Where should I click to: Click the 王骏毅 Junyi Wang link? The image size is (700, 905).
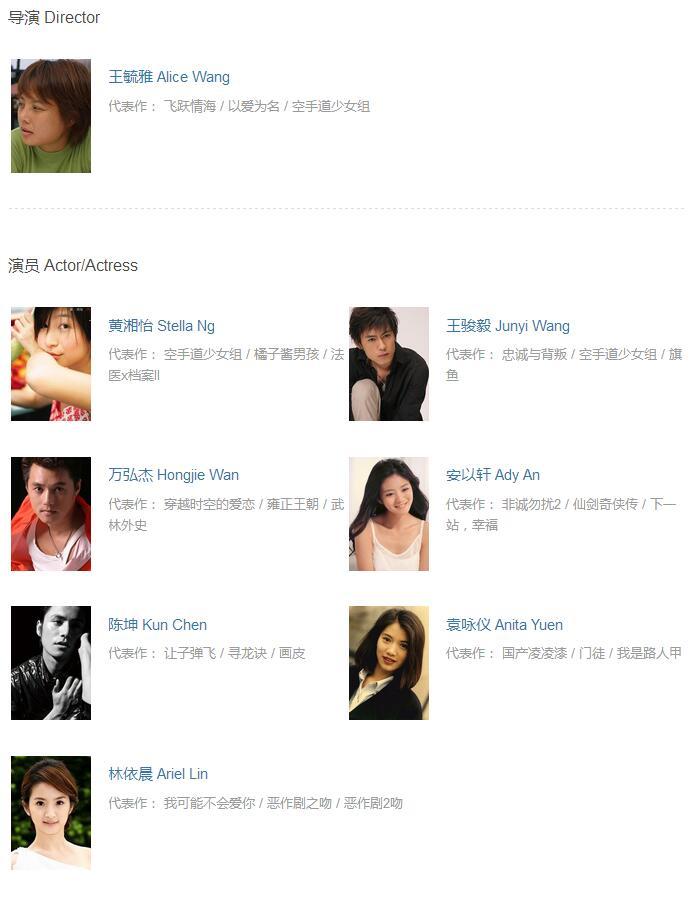(508, 326)
